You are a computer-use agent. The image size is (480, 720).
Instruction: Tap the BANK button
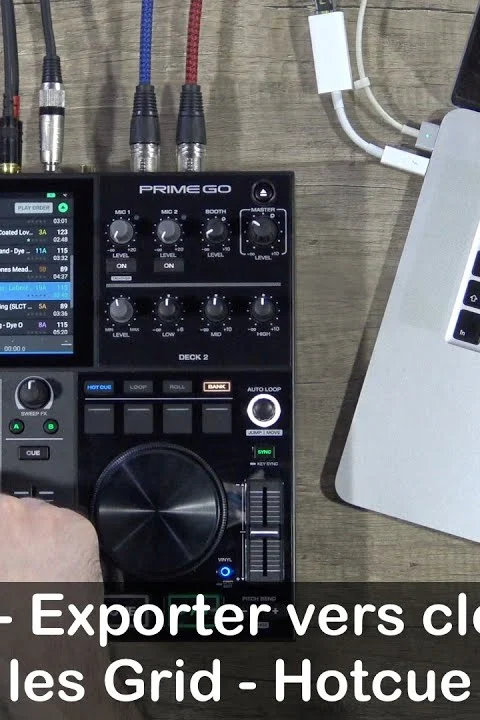click(x=216, y=387)
